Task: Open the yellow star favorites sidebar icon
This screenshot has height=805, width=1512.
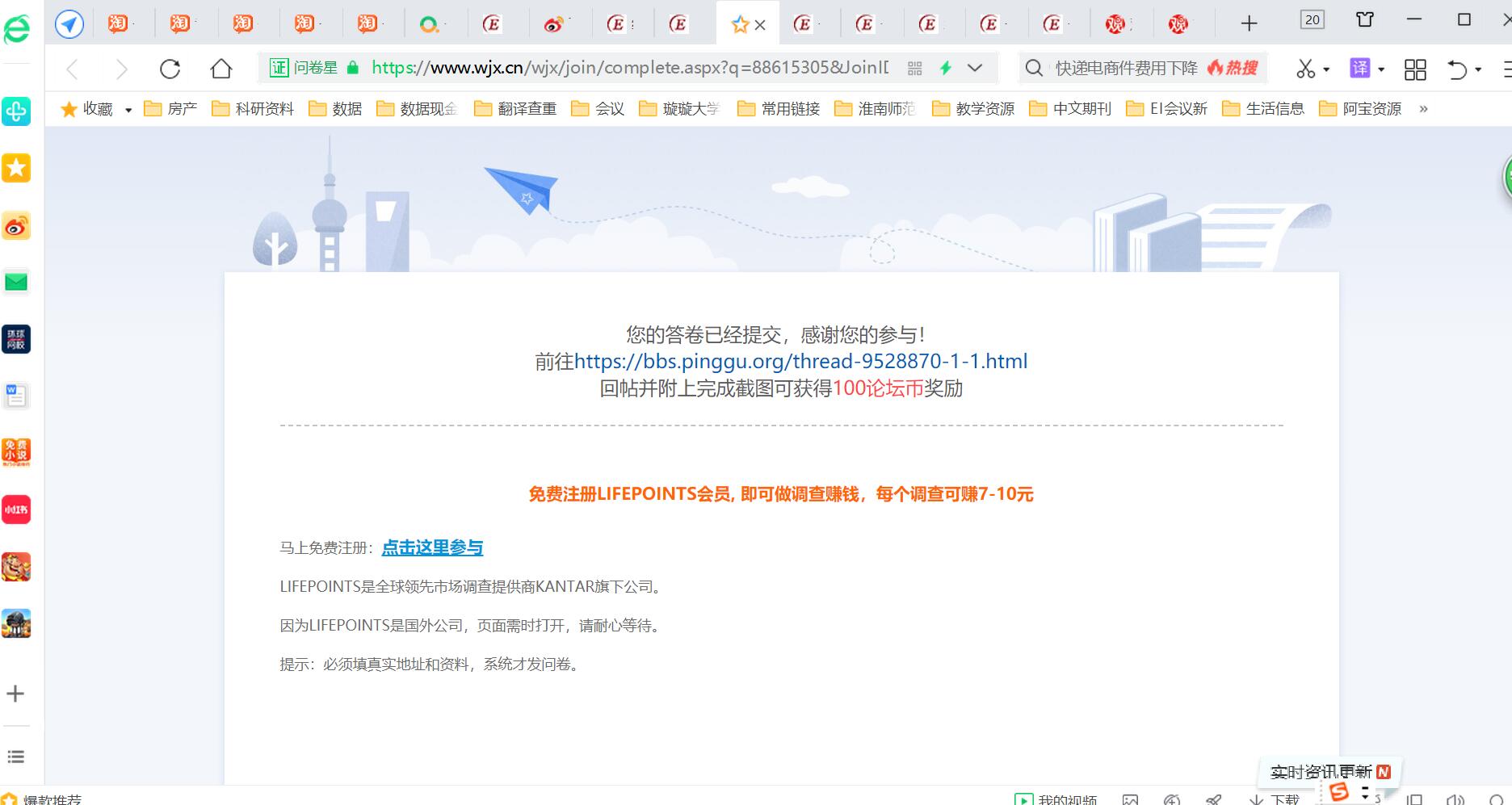Action: click(x=16, y=168)
